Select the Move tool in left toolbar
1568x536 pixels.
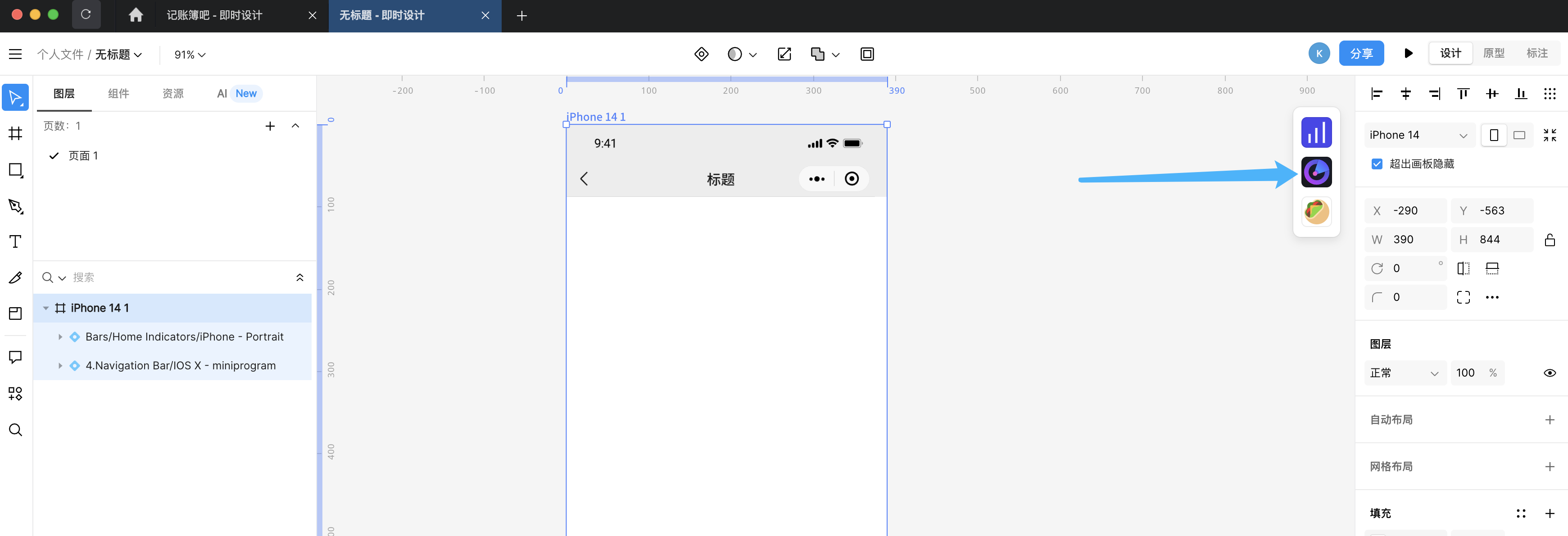click(x=15, y=97)
